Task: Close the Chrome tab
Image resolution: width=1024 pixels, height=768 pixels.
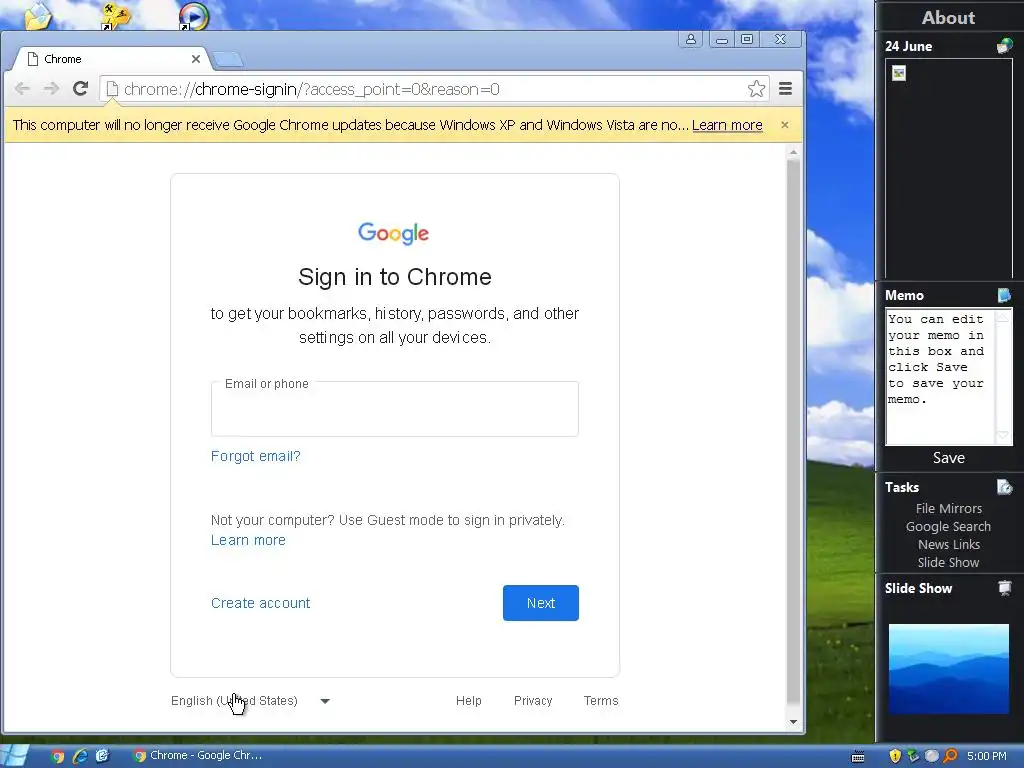Action: pos(196,59)
